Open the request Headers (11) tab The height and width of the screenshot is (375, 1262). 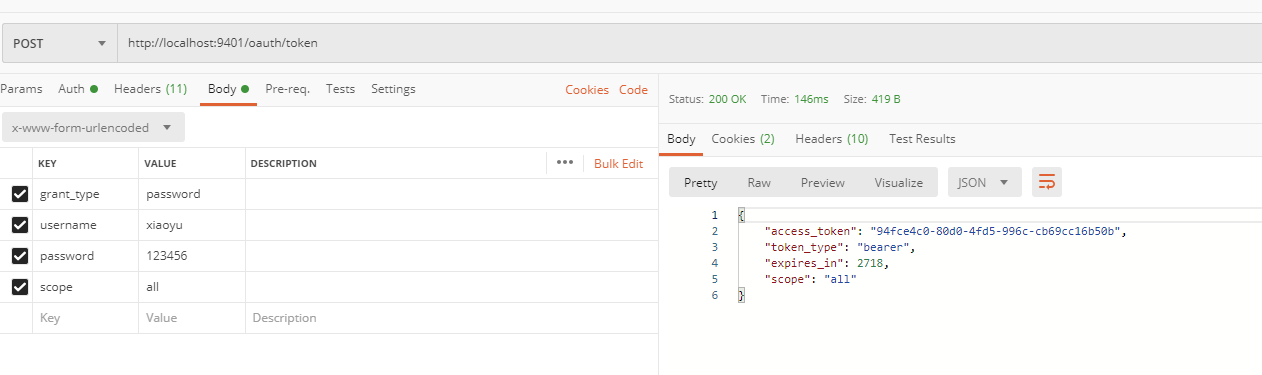[150, 89]
